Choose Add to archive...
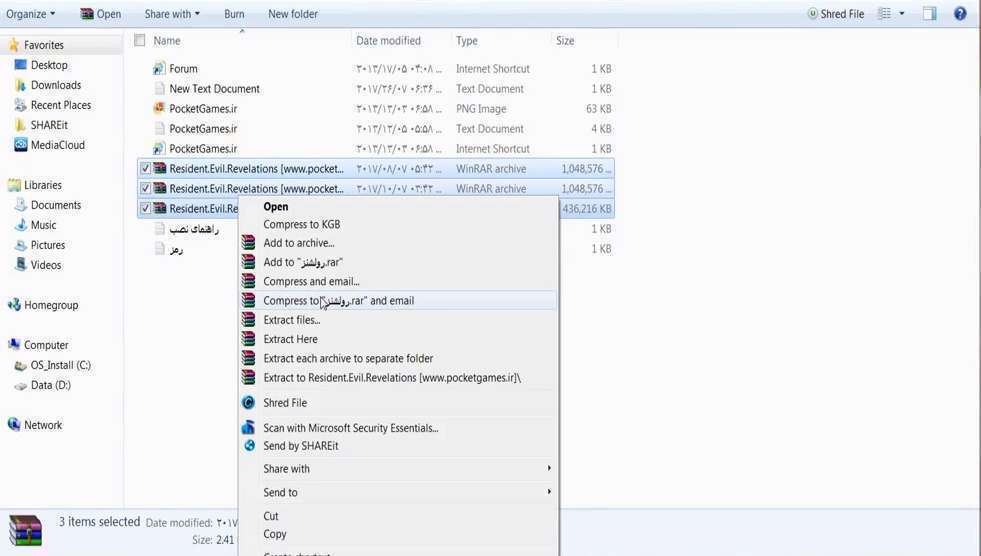Viewport: 981px width, 556px height. [299, 243]
